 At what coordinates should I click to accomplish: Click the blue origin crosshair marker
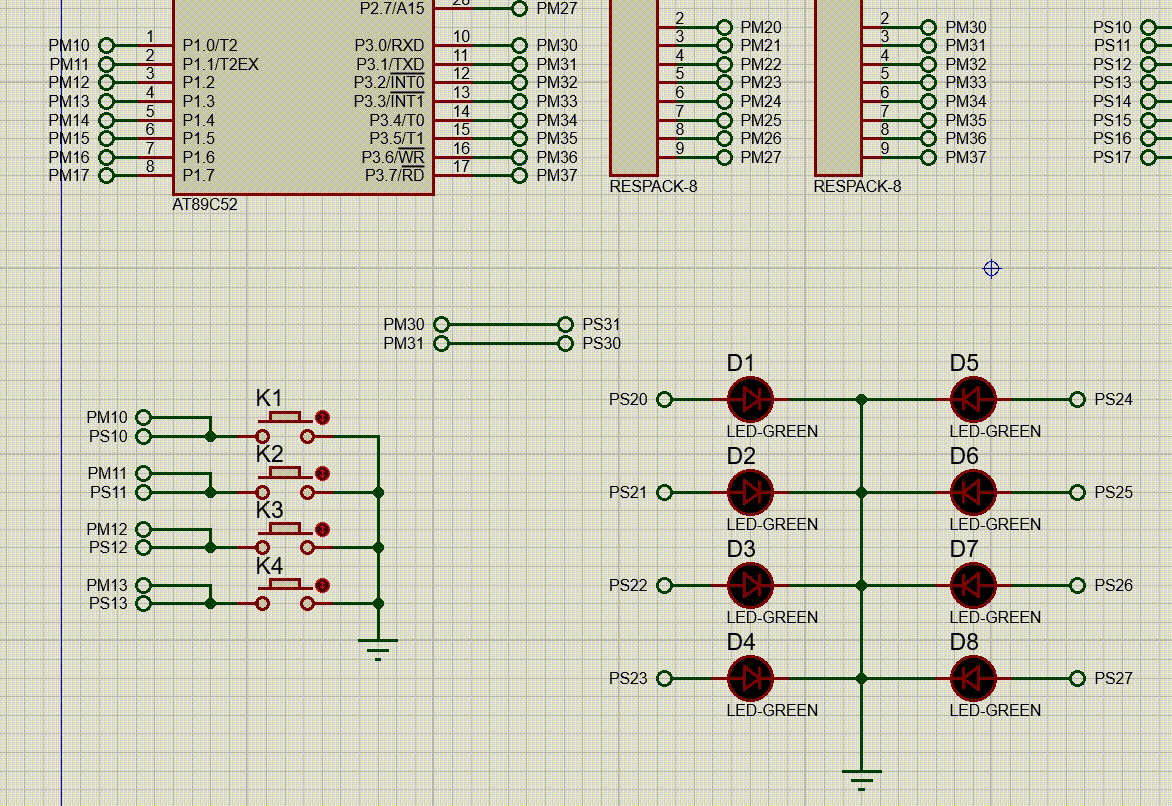click(991, 268)
